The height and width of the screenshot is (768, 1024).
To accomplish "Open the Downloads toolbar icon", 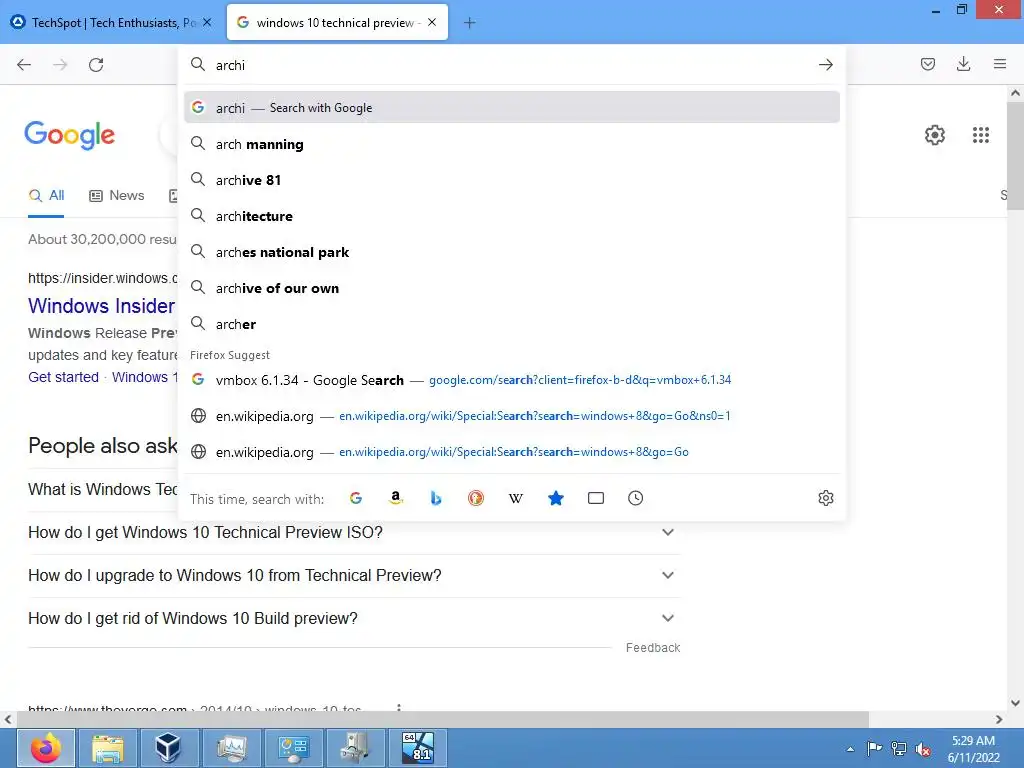I will [x=963, y=64].
